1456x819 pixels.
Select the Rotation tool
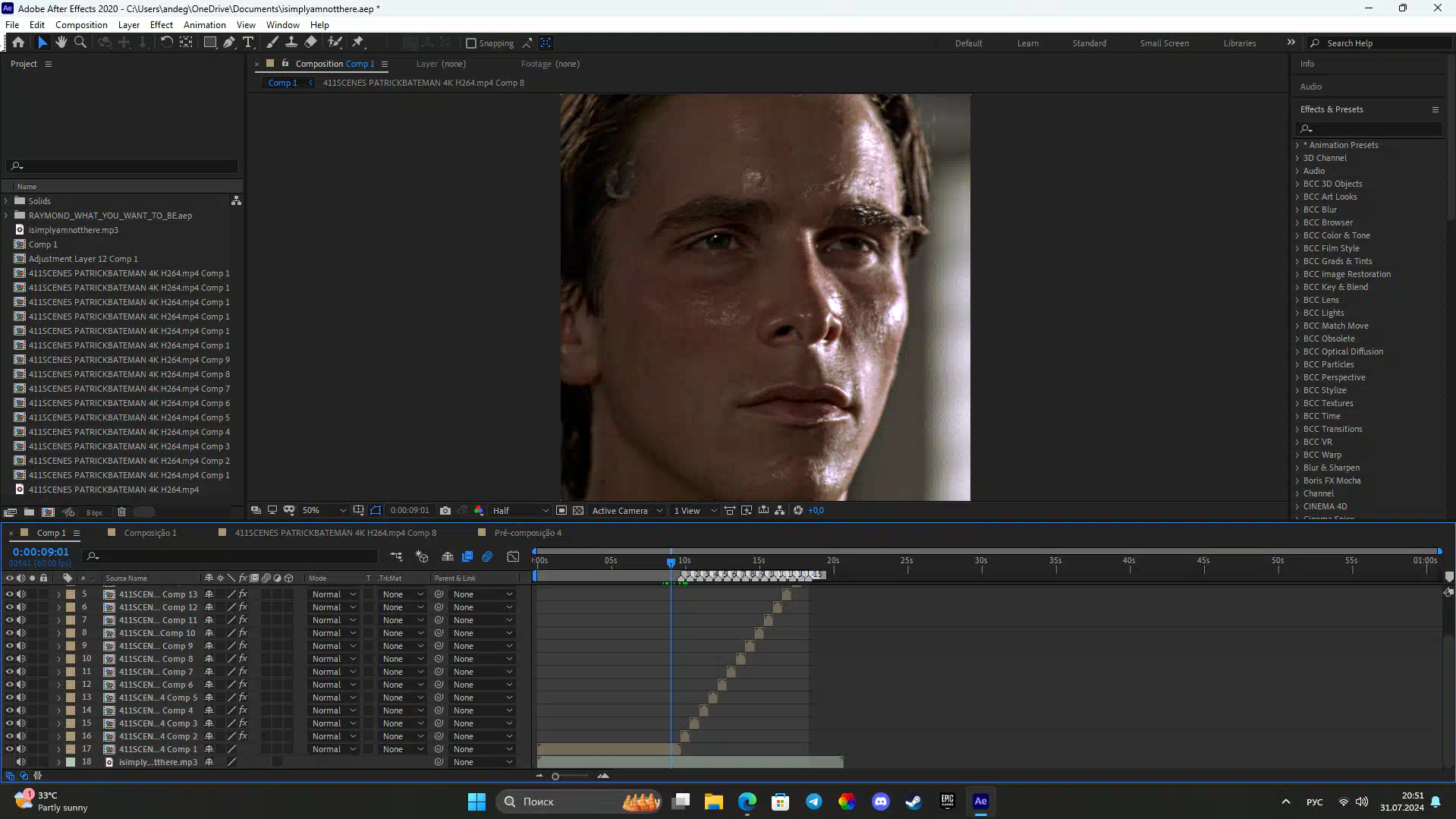tap(166, 43)
